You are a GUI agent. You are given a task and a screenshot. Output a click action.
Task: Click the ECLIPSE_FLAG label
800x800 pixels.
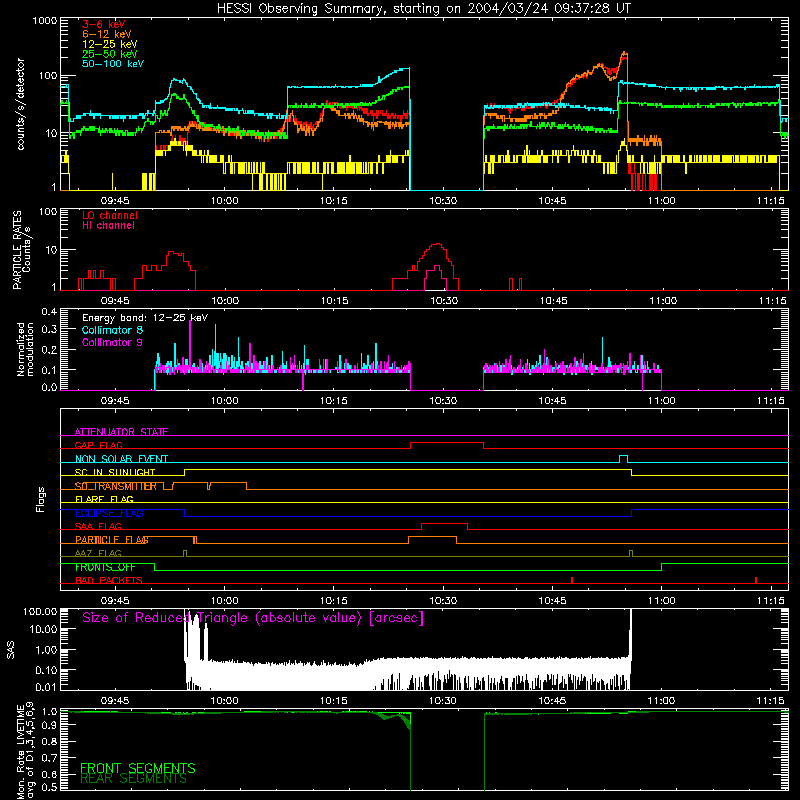pos(109,513)
